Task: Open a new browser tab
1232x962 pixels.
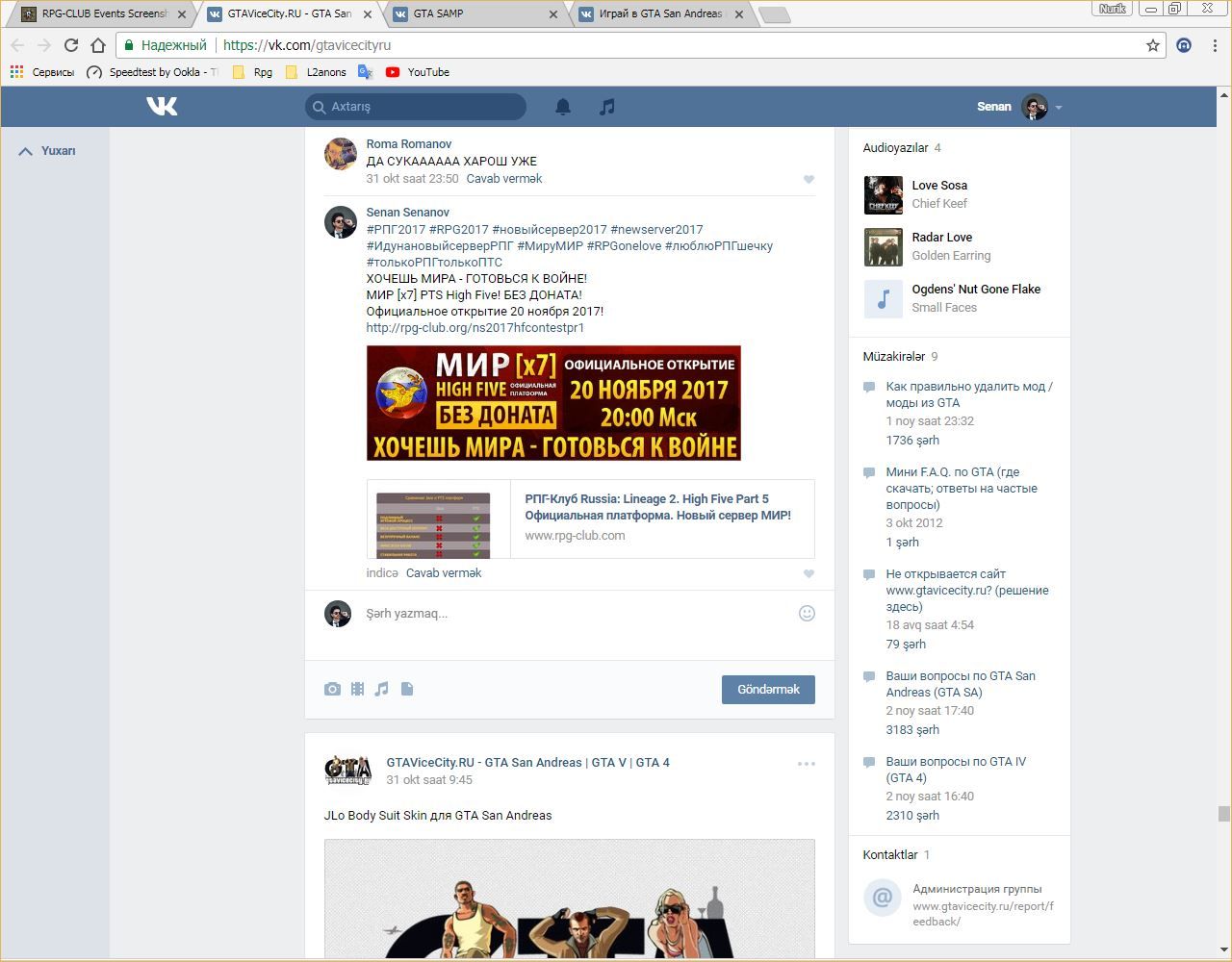Action: click(775, 14)
